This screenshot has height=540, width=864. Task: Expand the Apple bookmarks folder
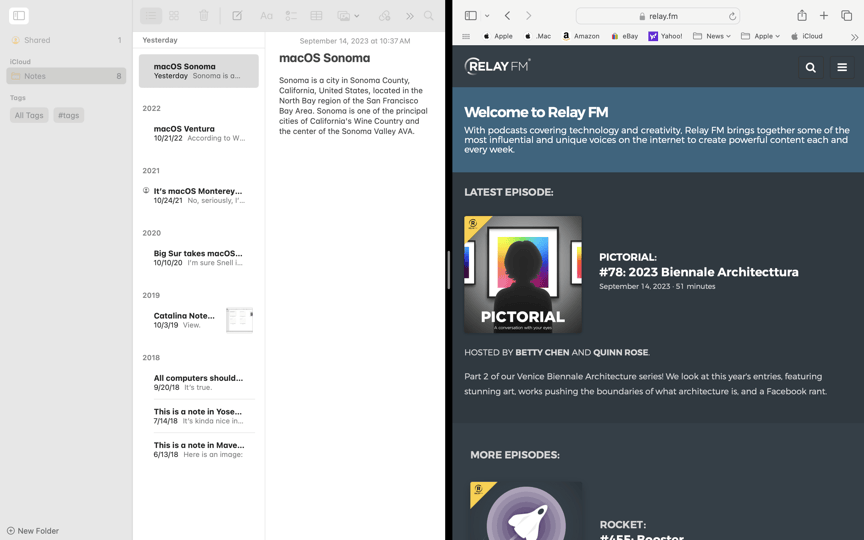click(760, 36)
